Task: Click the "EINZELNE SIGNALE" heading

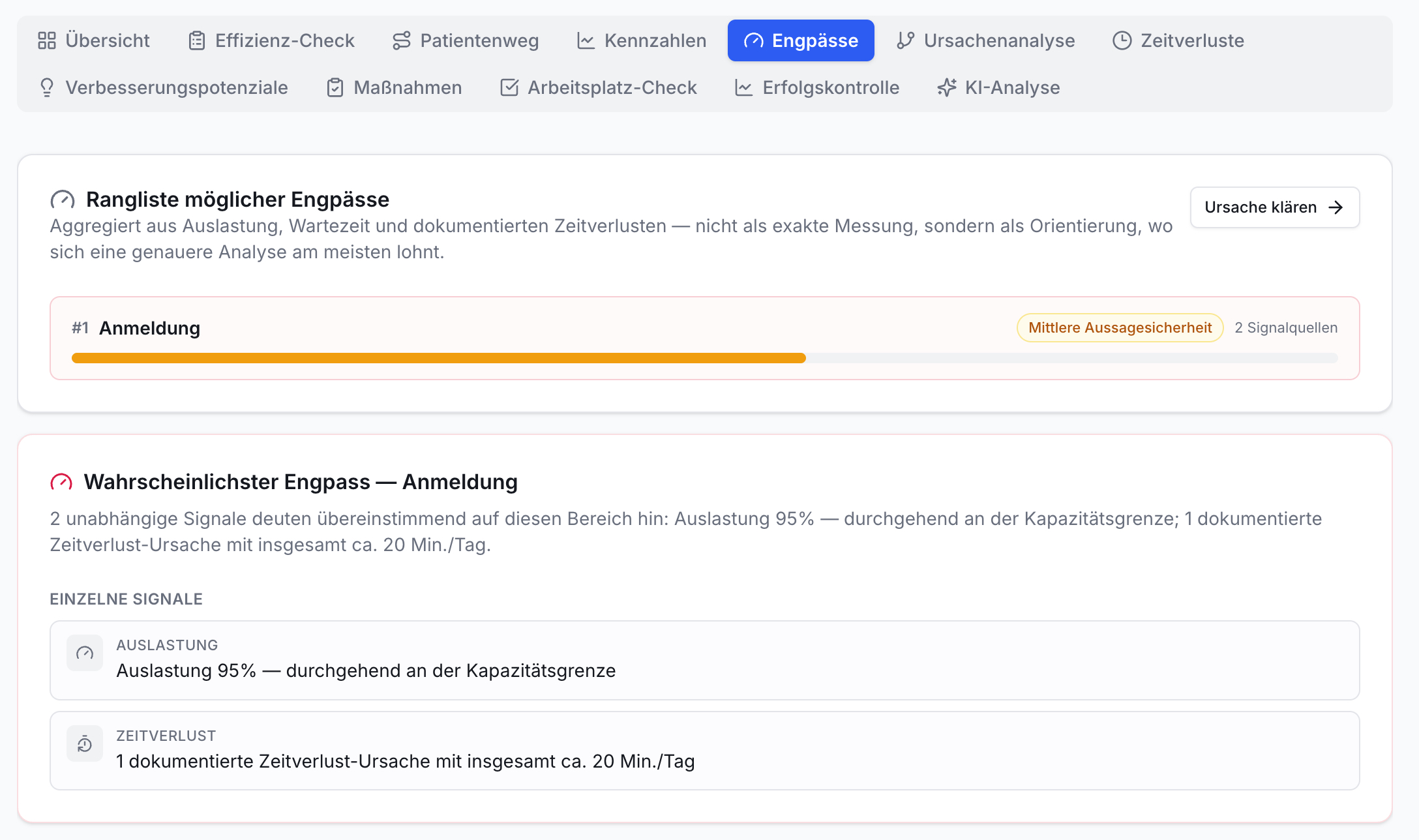Action: click(x=127, y=599)
